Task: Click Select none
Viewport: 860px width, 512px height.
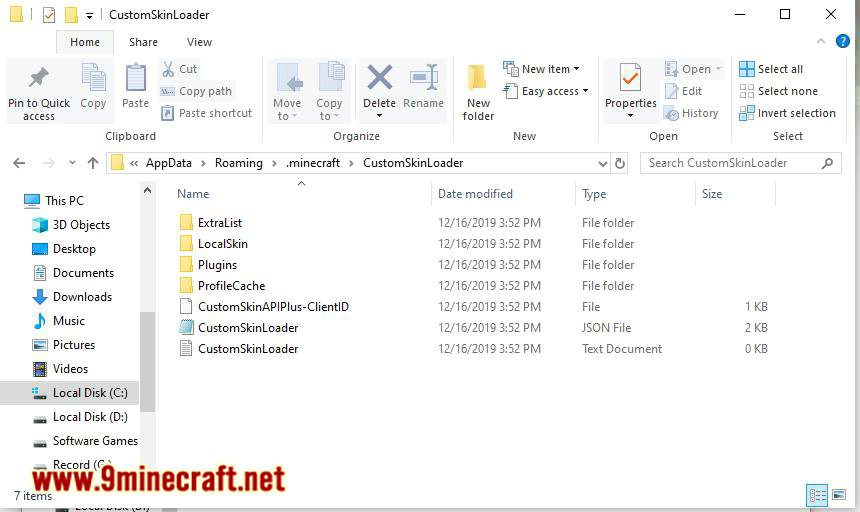Action: (x=778, y=91)
